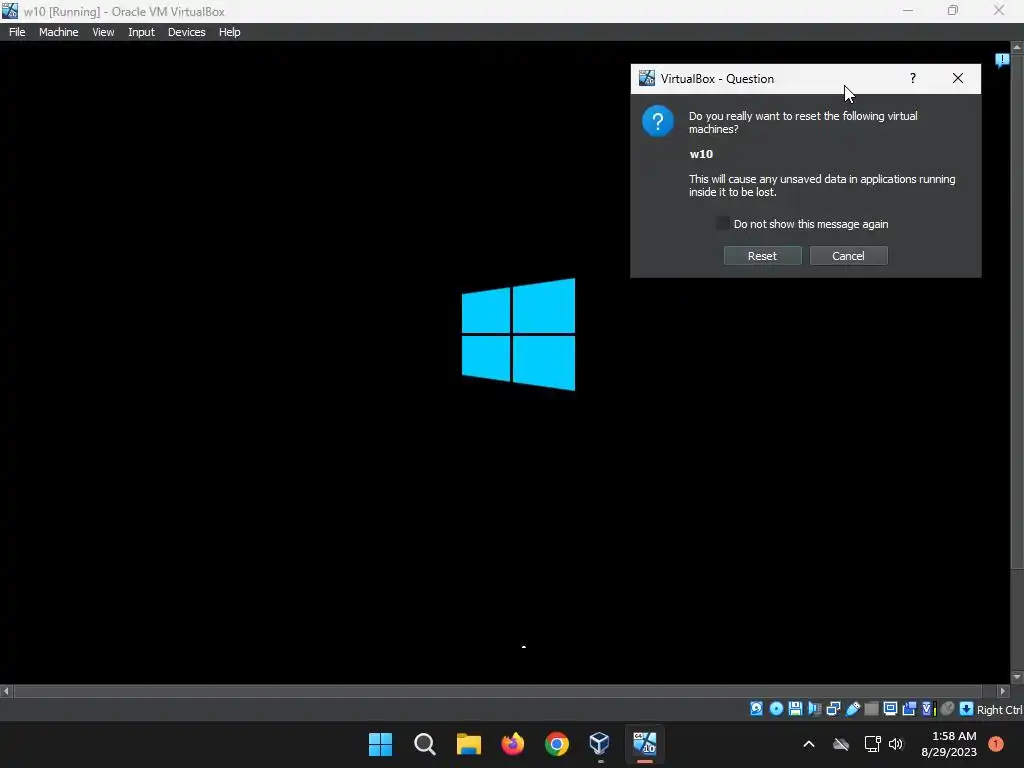Click the recording status icon
The image size is (1024, 768).
coord(909,709)
